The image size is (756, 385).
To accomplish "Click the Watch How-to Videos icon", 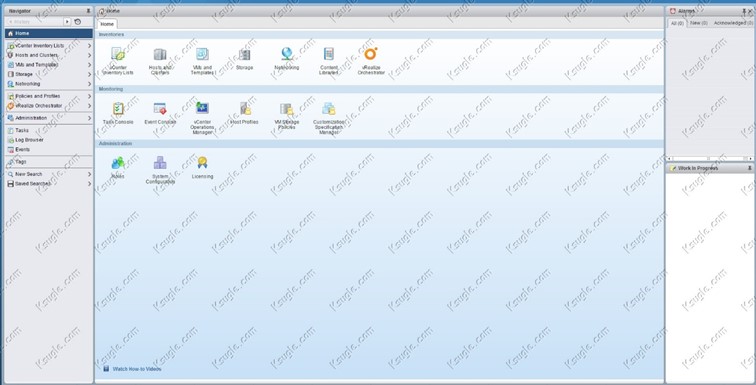I will pyautogui.click(x=106, y=369).
